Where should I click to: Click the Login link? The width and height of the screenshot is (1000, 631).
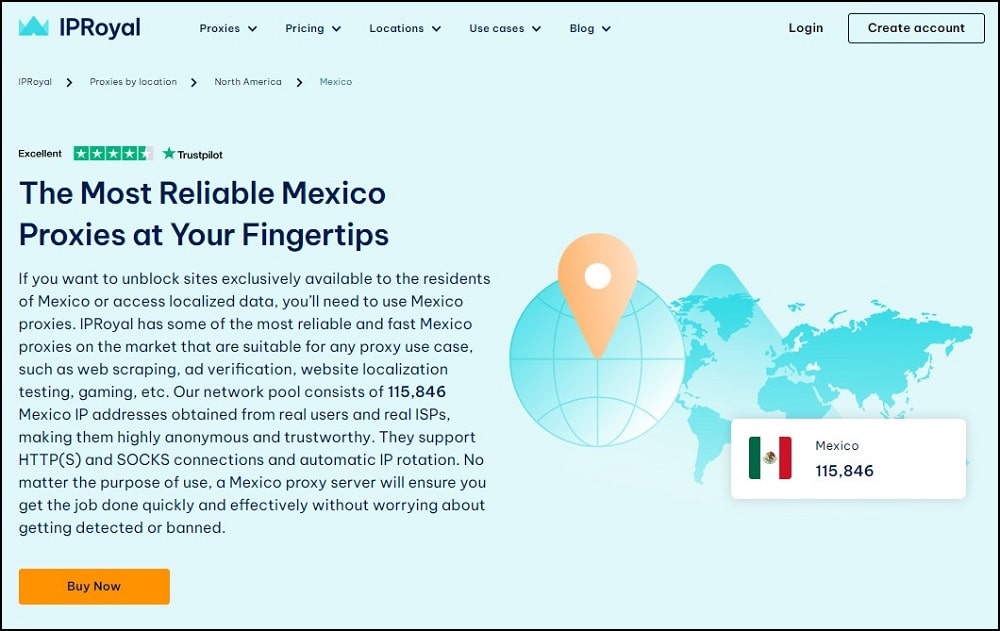(805, 27)
